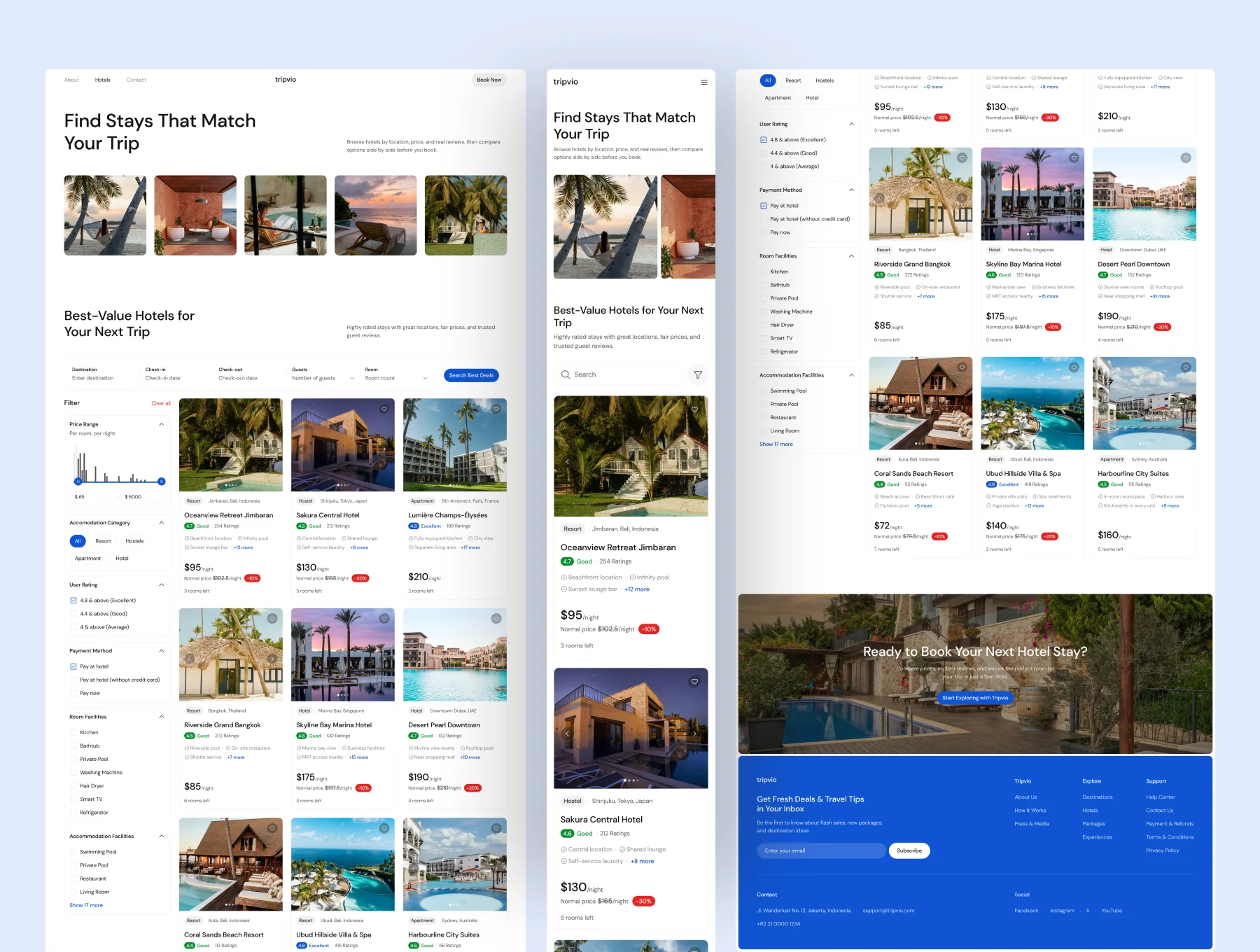The height and width of the screenshot is (952, 1260).
Task: Check Swimming Pool in footer mockup filters
Action: 764,391
